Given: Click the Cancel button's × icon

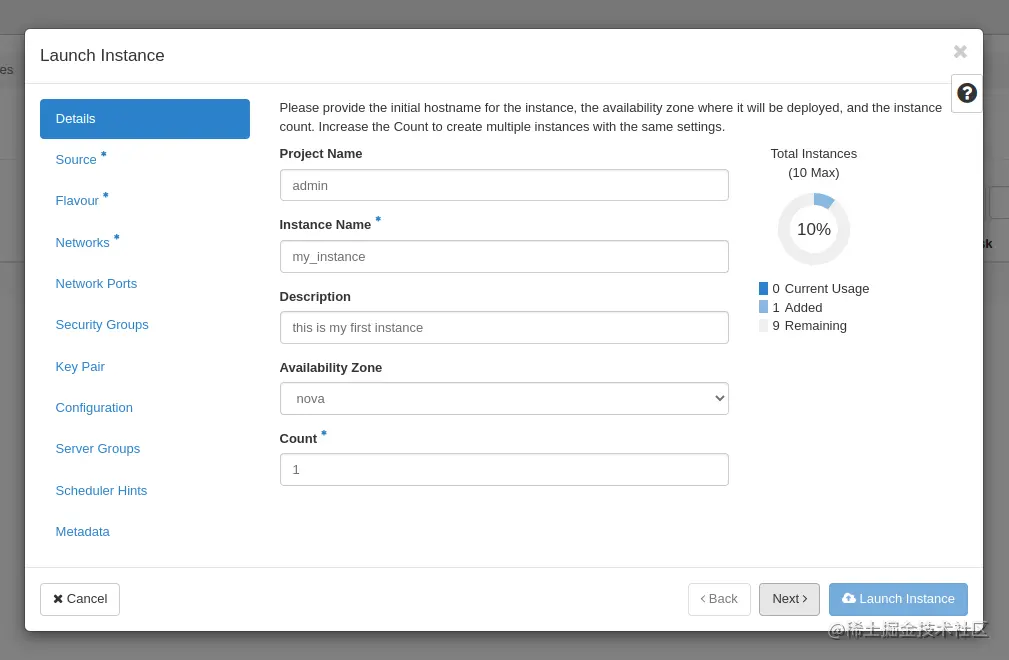Looking at the screenshot, I should click(58, 598).
